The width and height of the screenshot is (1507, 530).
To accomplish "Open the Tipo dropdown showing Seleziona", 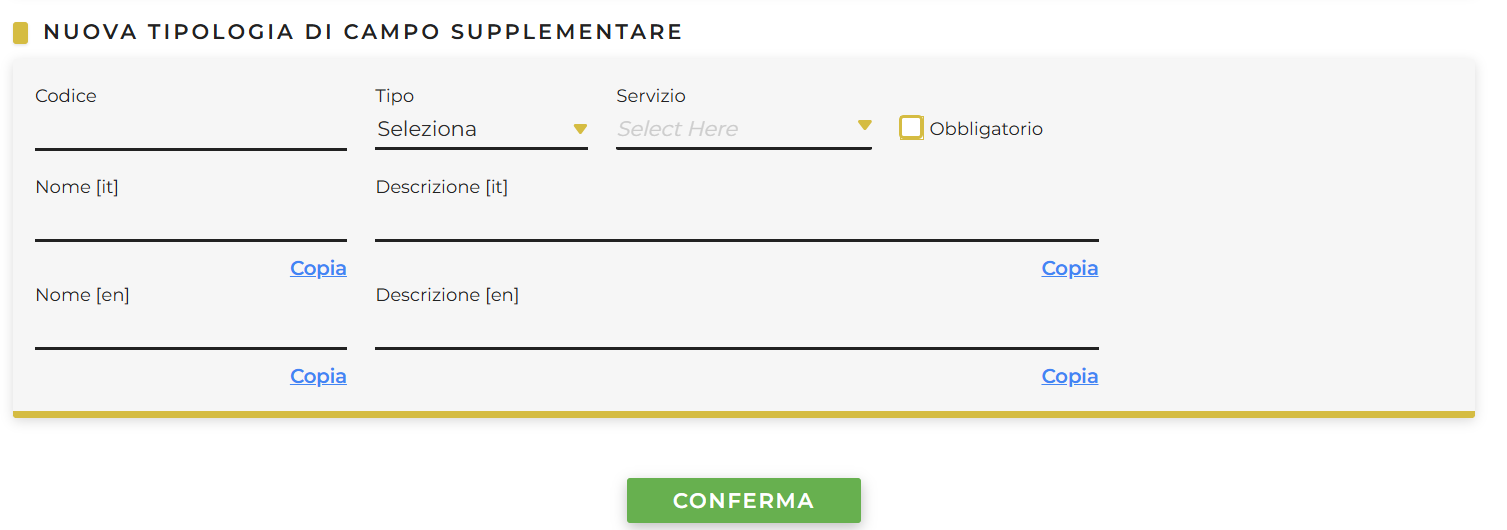I will tap(470, 129).
